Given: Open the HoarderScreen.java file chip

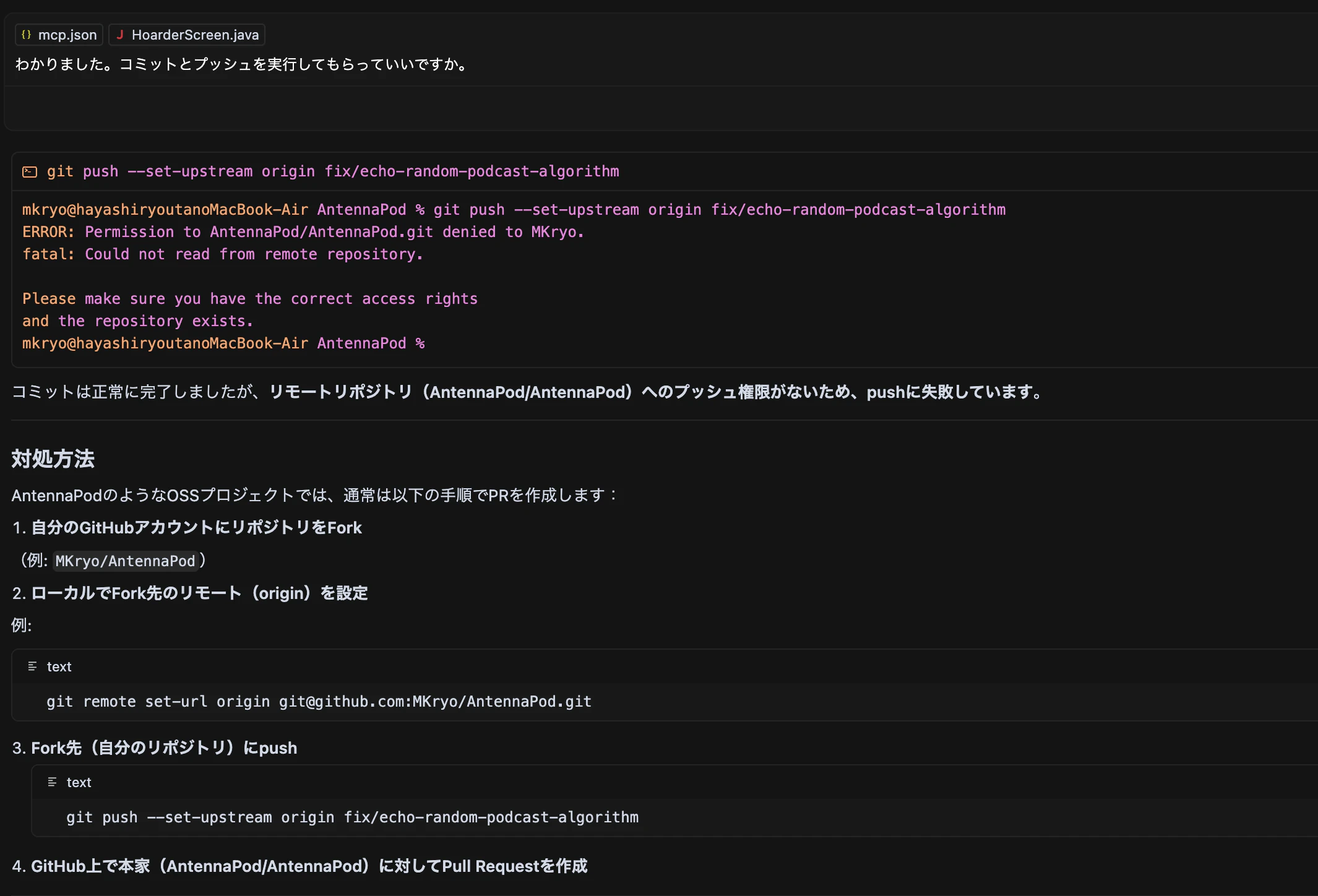Looking at the screenshot, I should [187, 35].
